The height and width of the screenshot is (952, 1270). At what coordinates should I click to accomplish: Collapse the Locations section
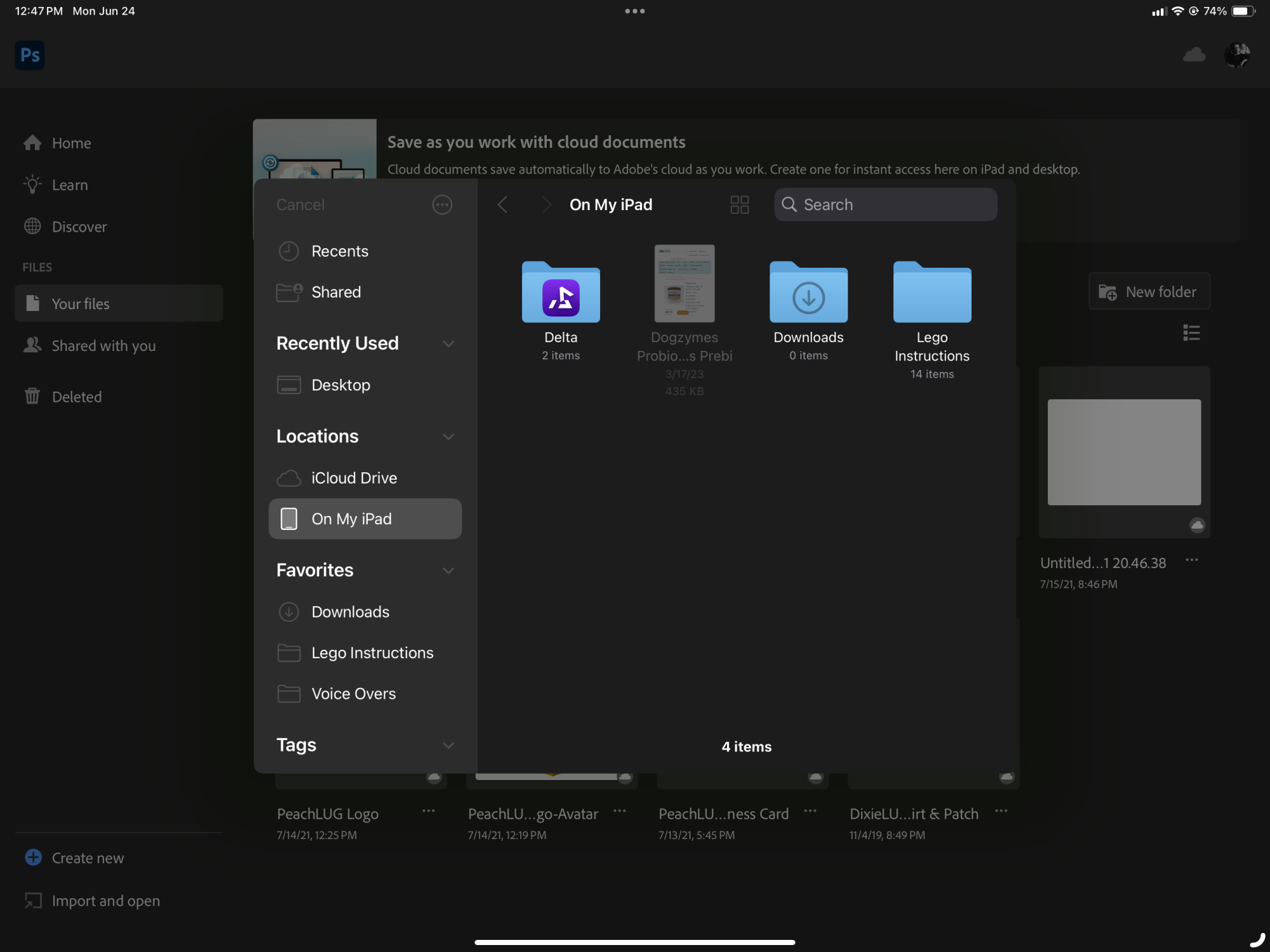coord(448,437)
